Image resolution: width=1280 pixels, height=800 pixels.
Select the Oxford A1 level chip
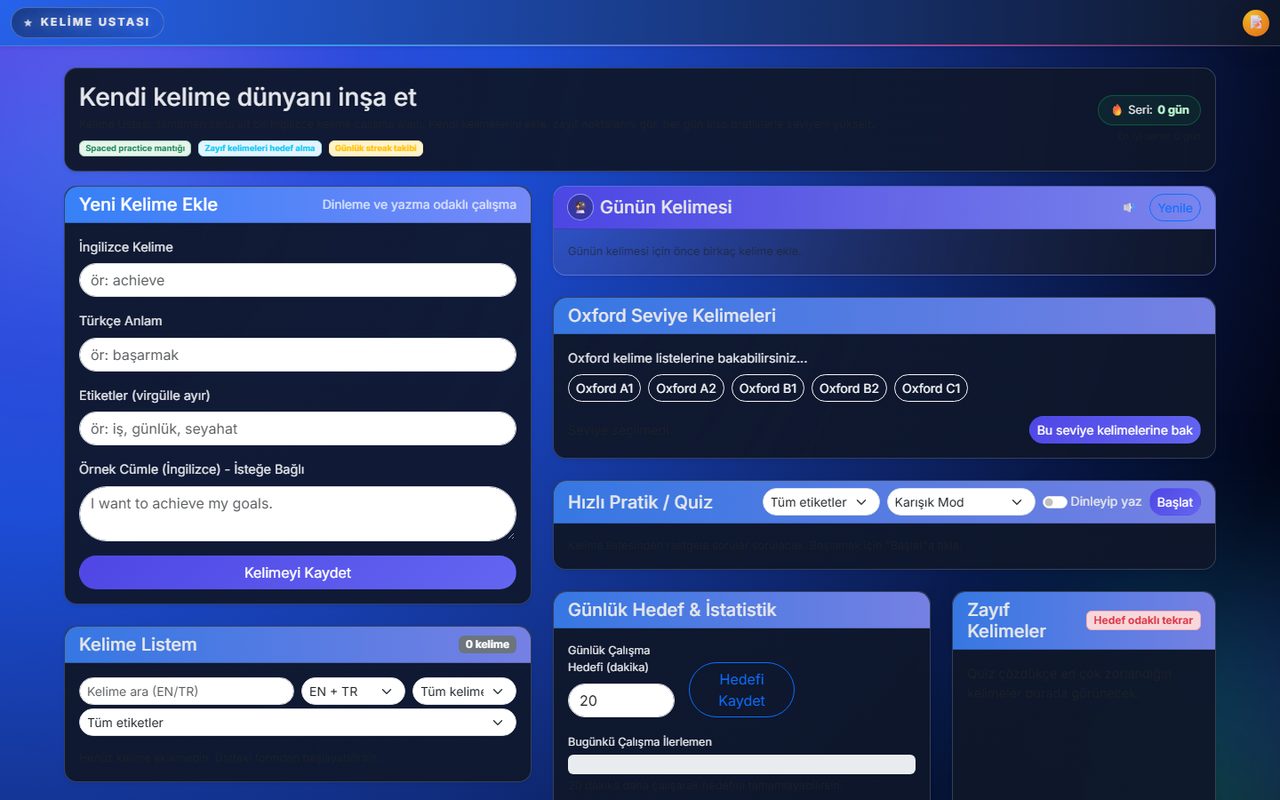pyautogui.click(x=605, y=388)
